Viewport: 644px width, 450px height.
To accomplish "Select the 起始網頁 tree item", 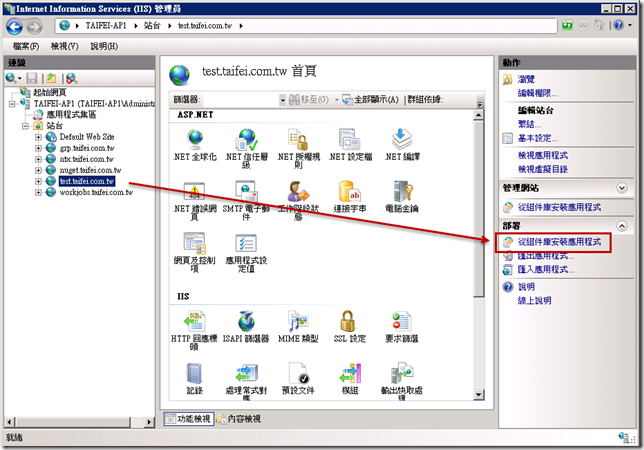I will tap(49, 92).
